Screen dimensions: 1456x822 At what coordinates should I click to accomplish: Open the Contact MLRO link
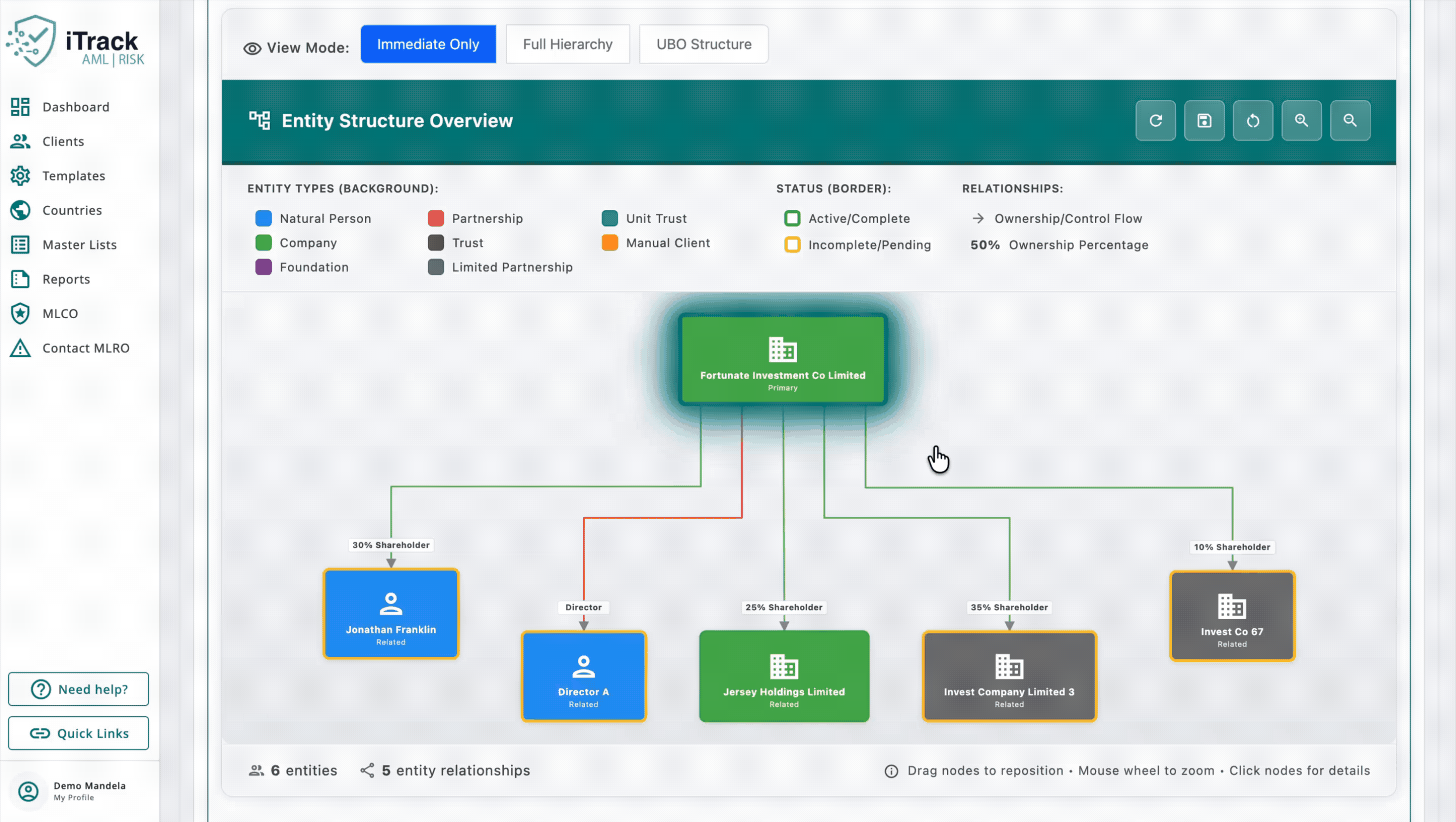coord(86,348)
